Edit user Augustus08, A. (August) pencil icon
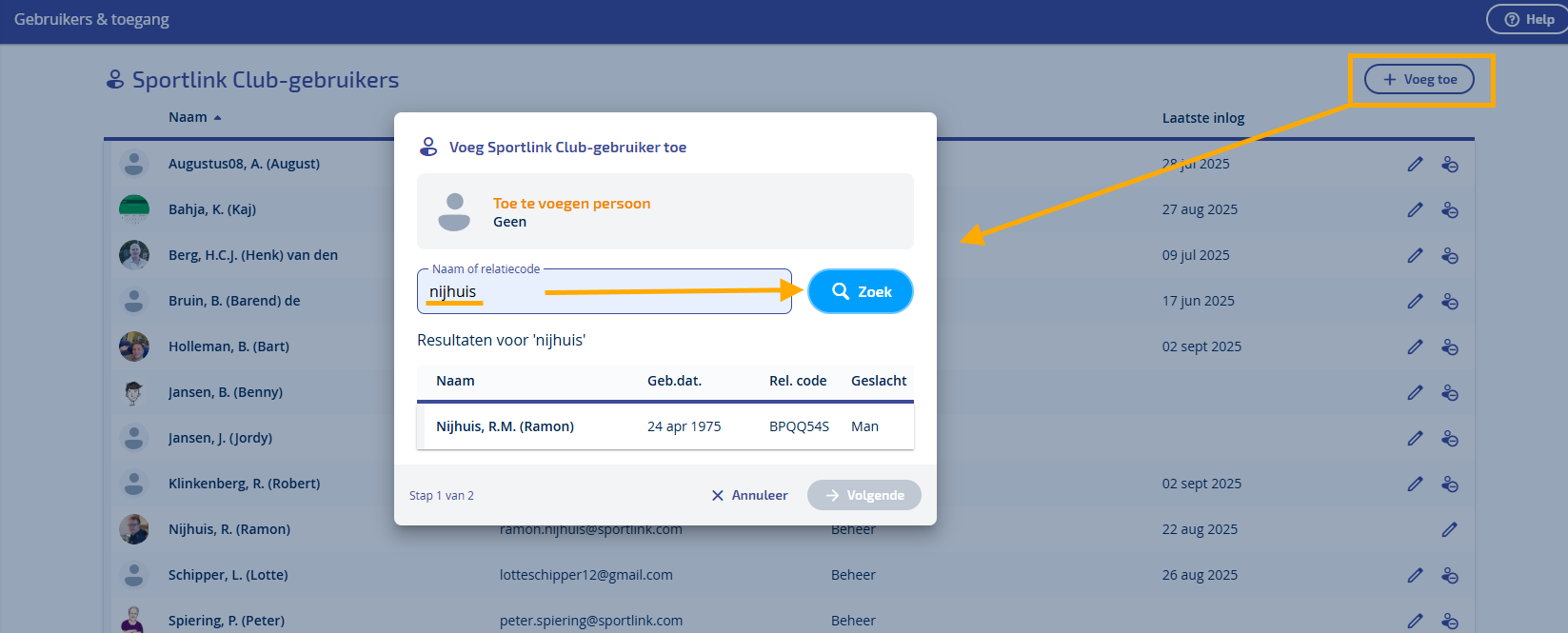 tap(1416, 164)
